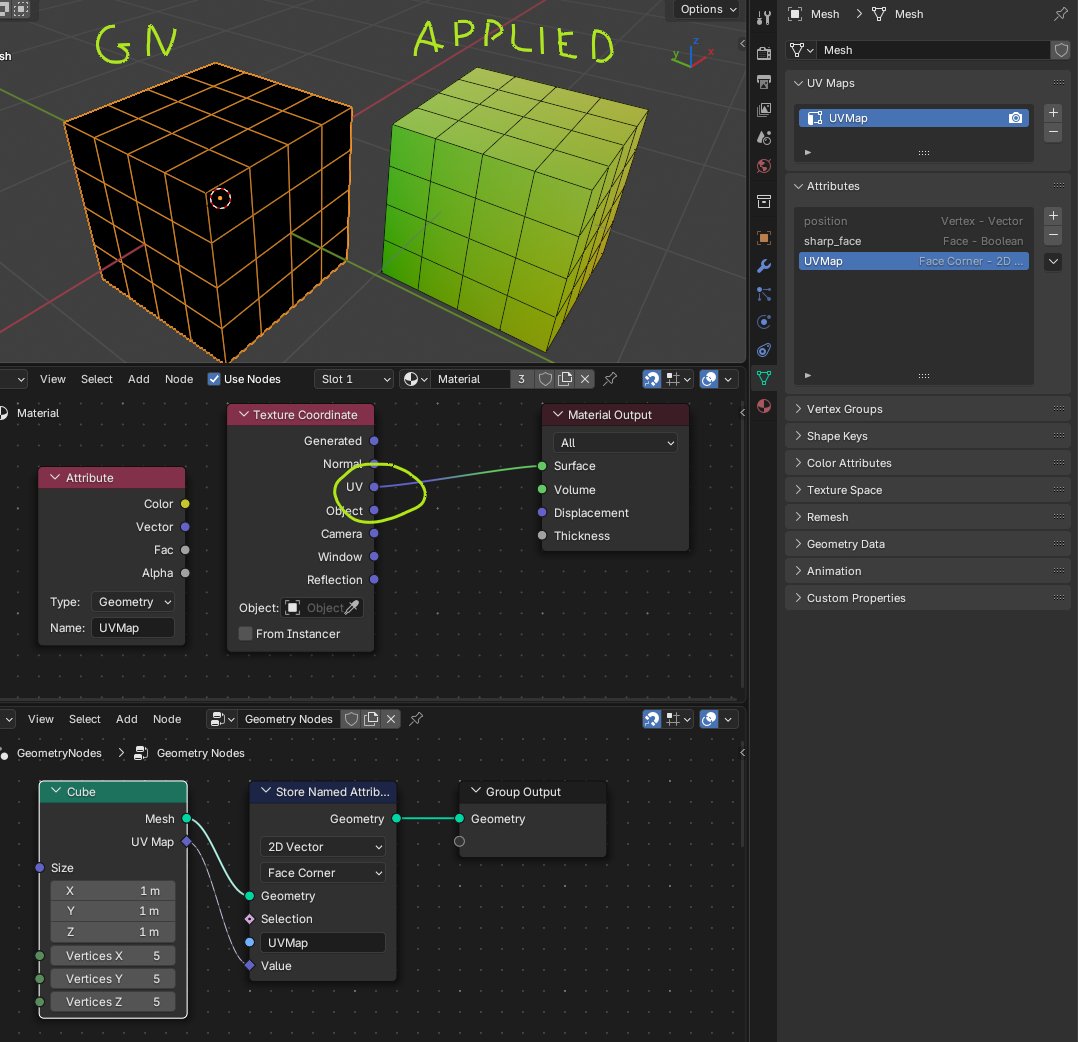Click the Size X 1 m field
This screenshot has width=1078, height=1042.
(113, 891)
